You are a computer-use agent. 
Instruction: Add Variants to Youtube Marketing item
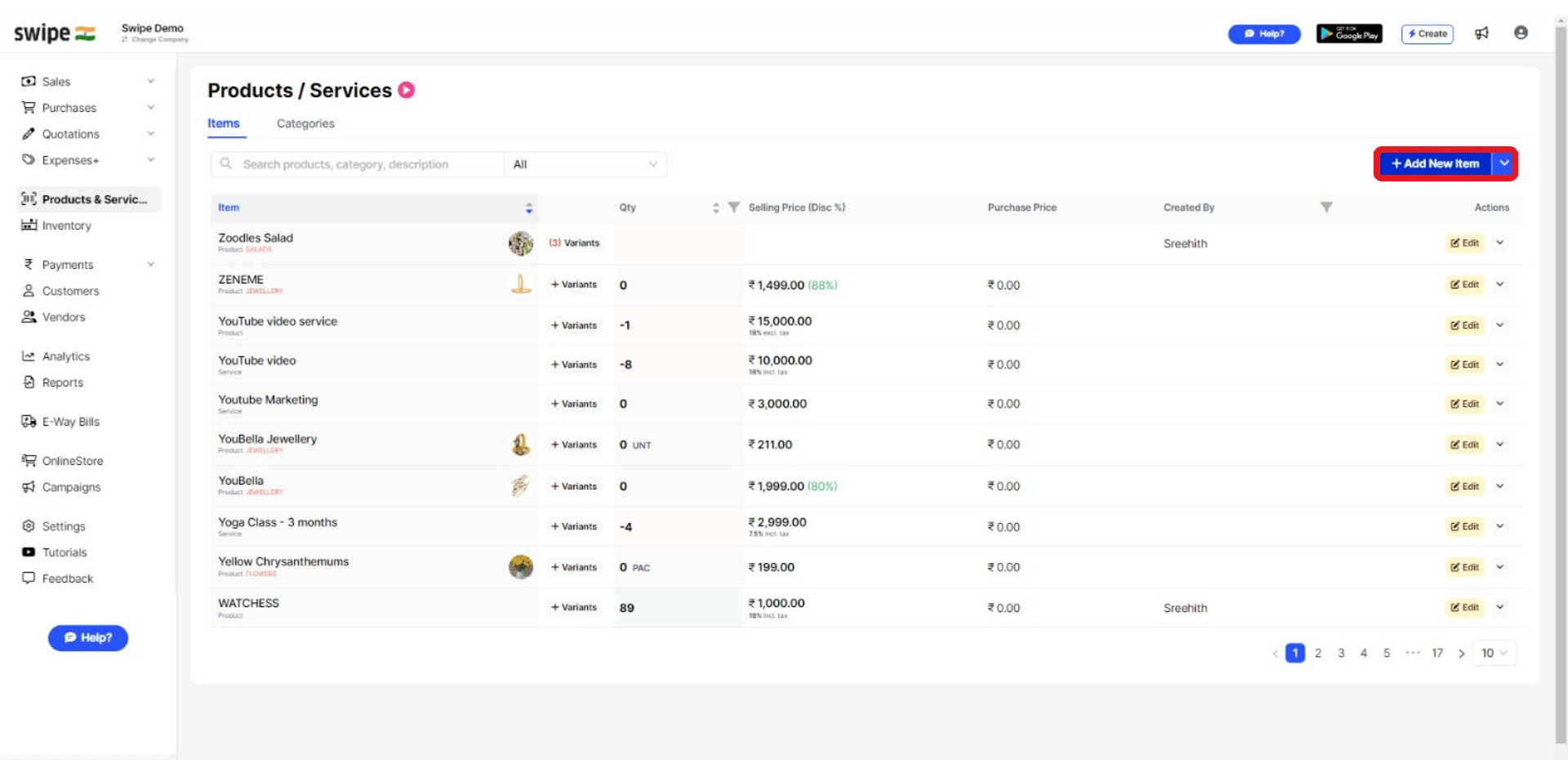tap(574, 404)
